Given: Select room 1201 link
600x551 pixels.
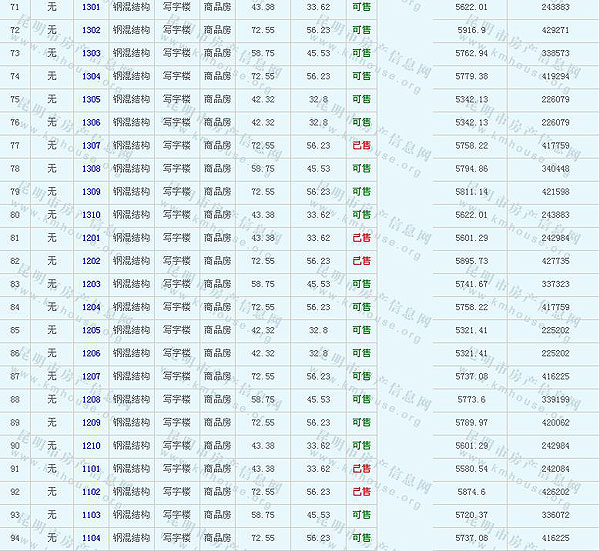Looking at the screenshot, I should tap(91, 237).
